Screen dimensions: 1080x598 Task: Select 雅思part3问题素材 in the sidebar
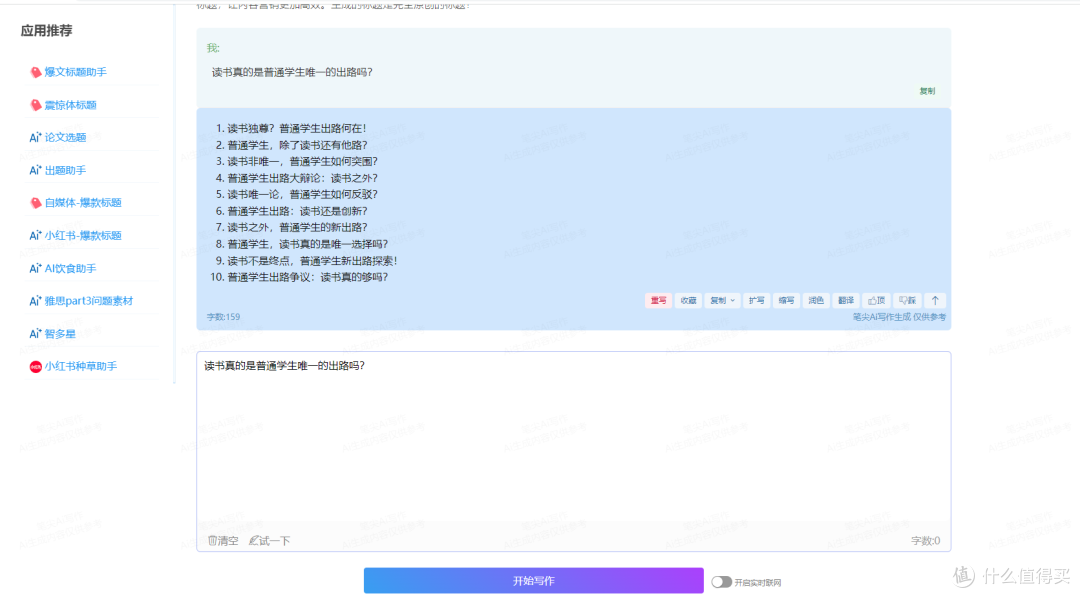(88, 301)
